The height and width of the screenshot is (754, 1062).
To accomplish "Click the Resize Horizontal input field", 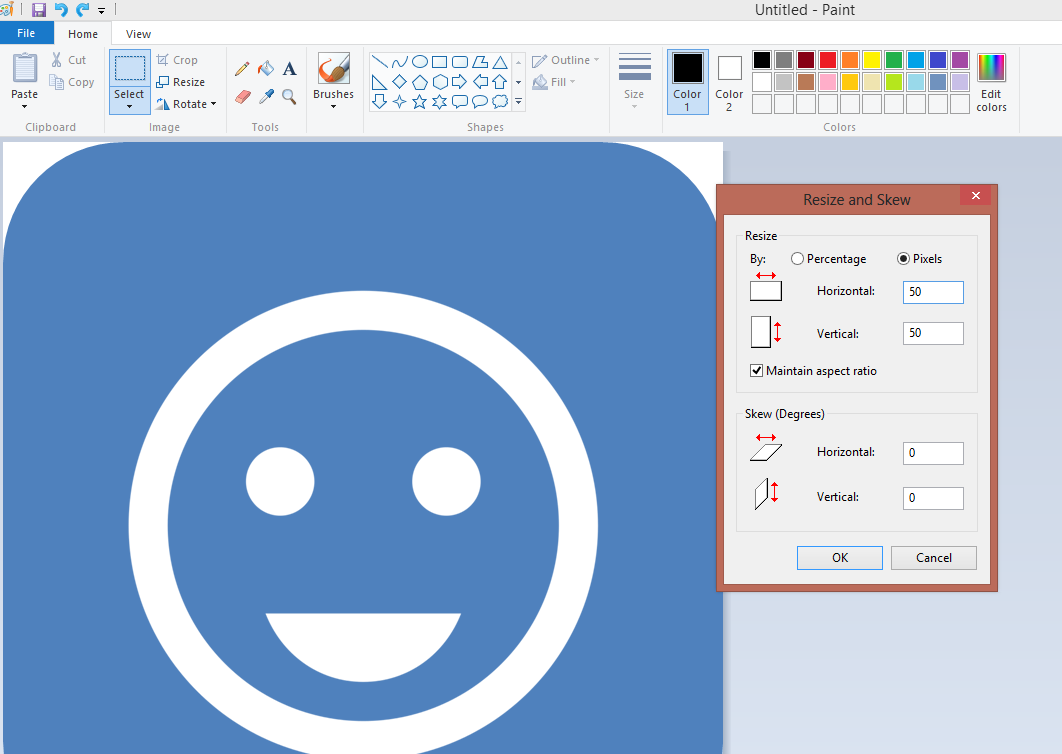I will click(x=932, y=292).
